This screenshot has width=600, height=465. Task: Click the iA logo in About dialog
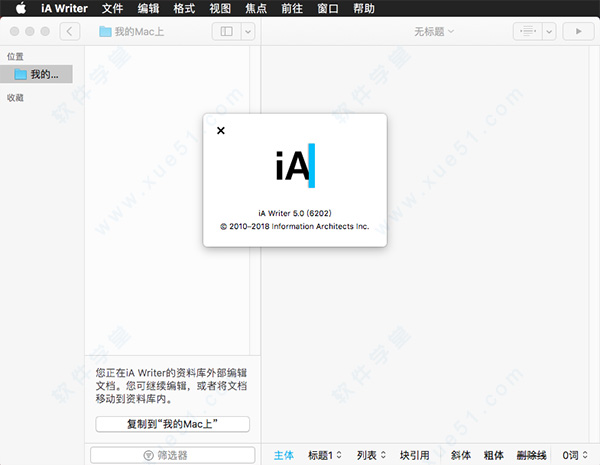(x=295, y=165)
